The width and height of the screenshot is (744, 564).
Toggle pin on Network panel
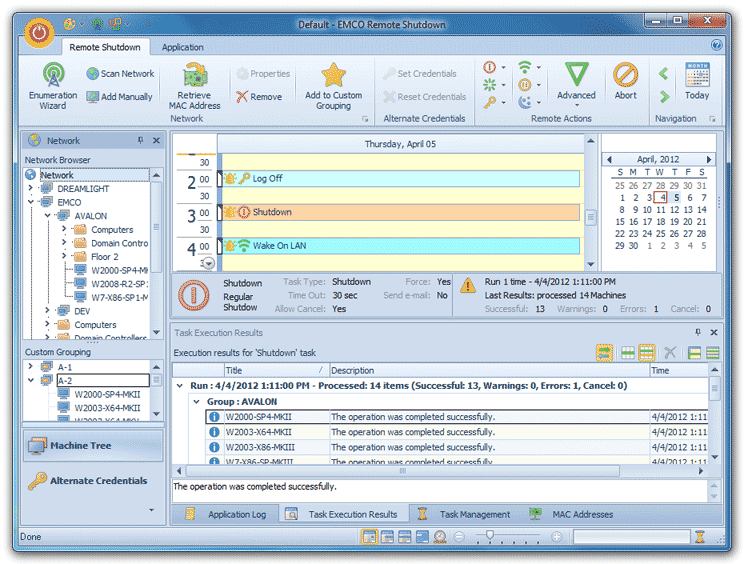pos(140,141)
